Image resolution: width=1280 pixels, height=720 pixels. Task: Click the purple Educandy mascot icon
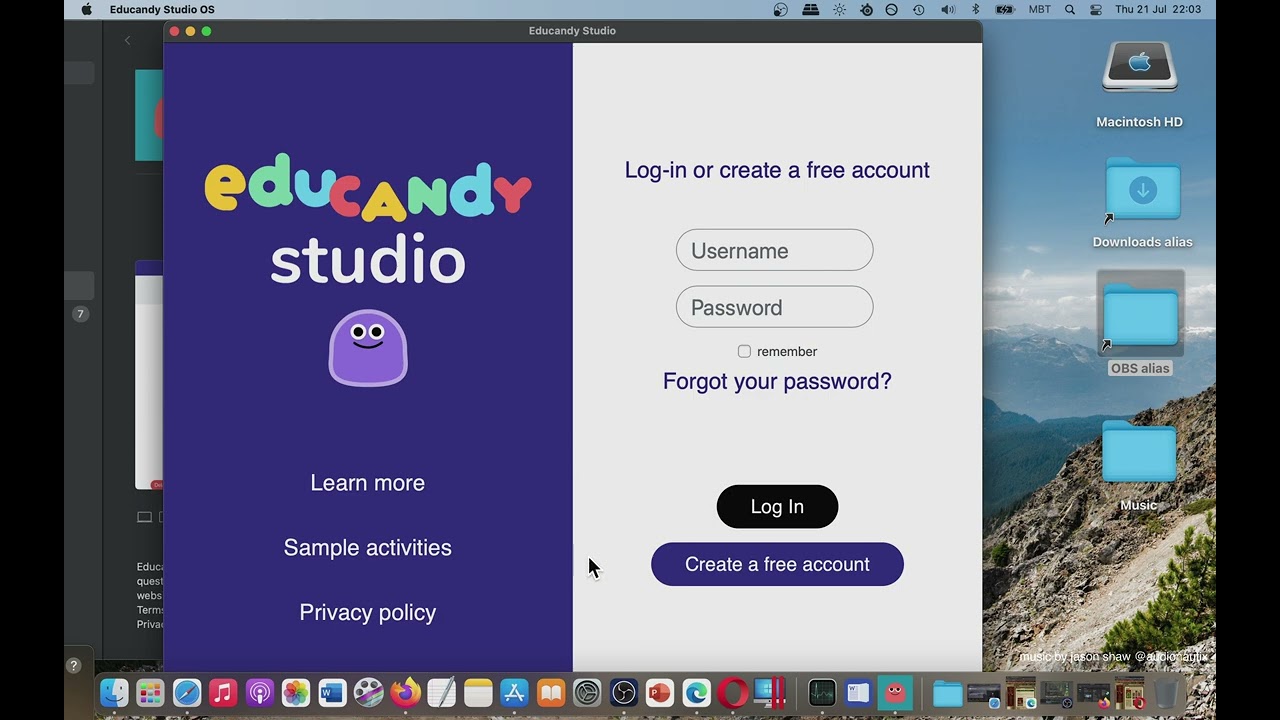368,348
